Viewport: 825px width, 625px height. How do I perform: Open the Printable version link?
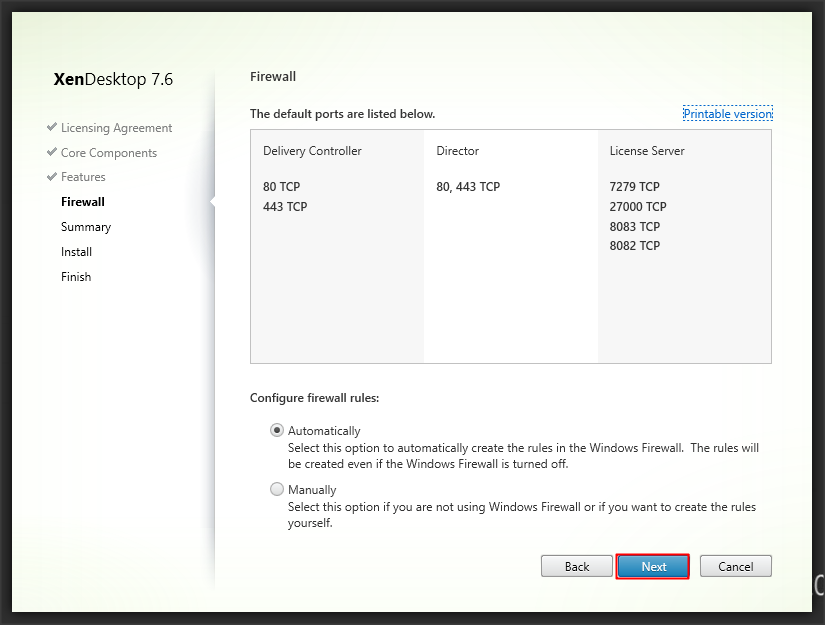[727, 114]
